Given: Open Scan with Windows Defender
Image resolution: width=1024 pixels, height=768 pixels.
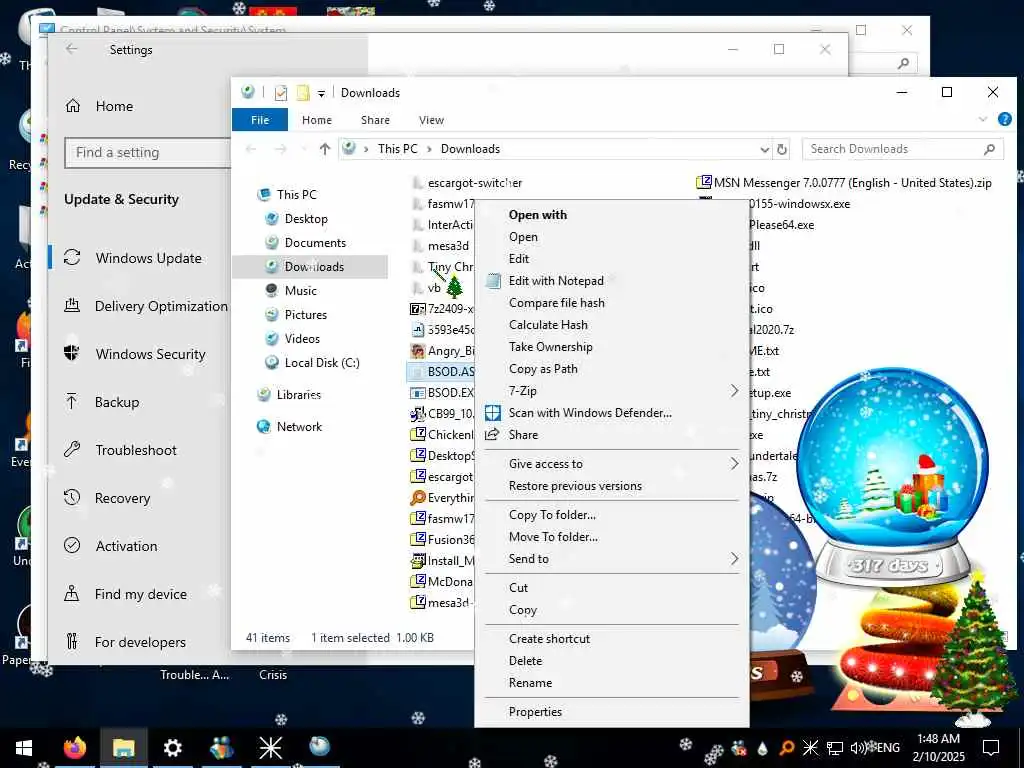Looking at the screenshot, I should point(589,413).
